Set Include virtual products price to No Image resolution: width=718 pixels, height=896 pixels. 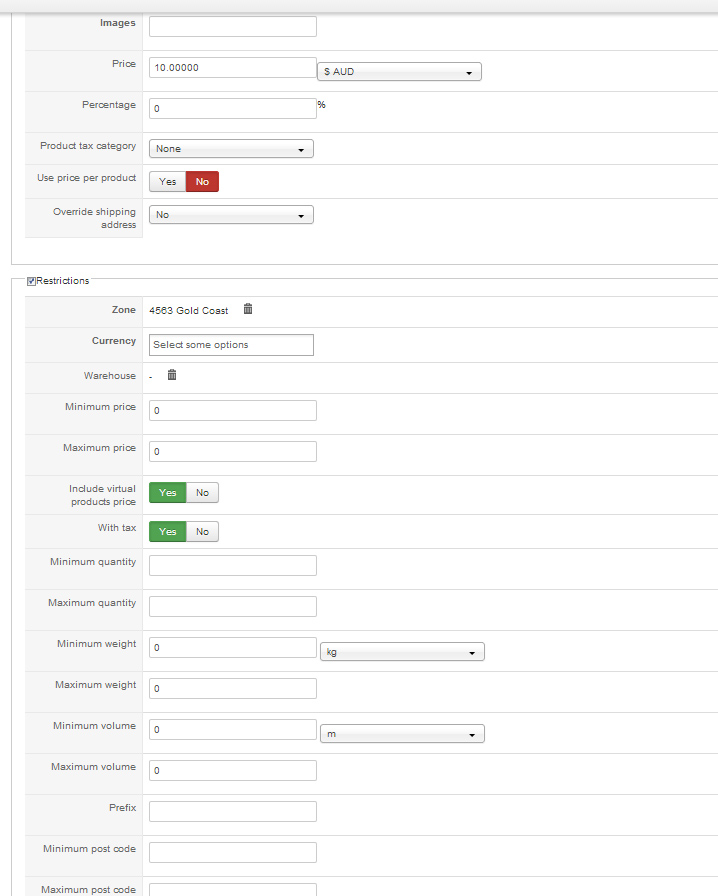202,492
